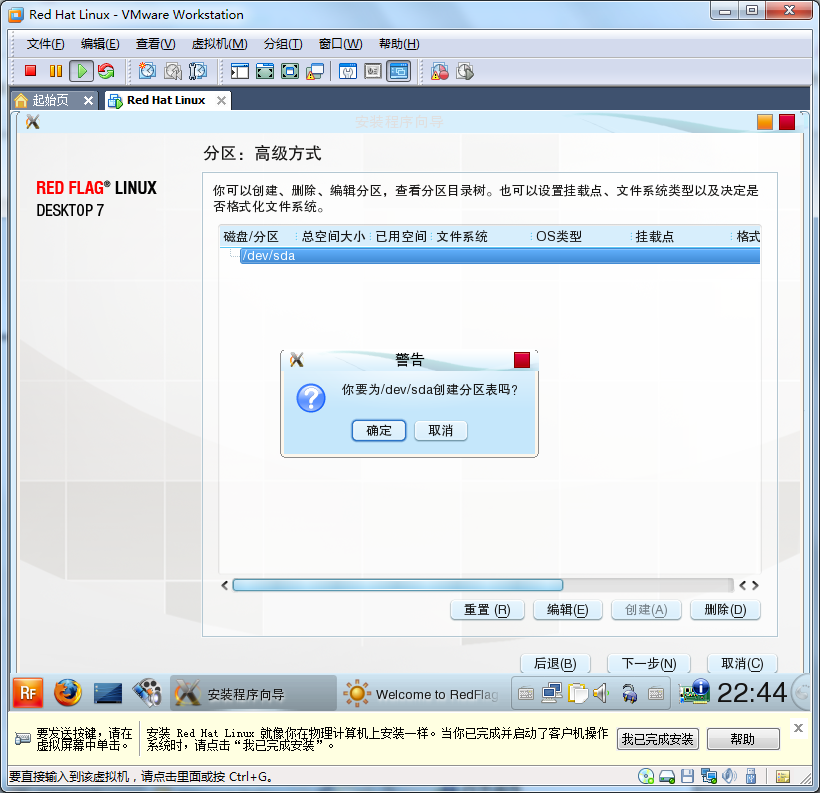Open the blue desktop icon in guest taskbar
The width and height of the screenshot is (820, 793).
108,694
